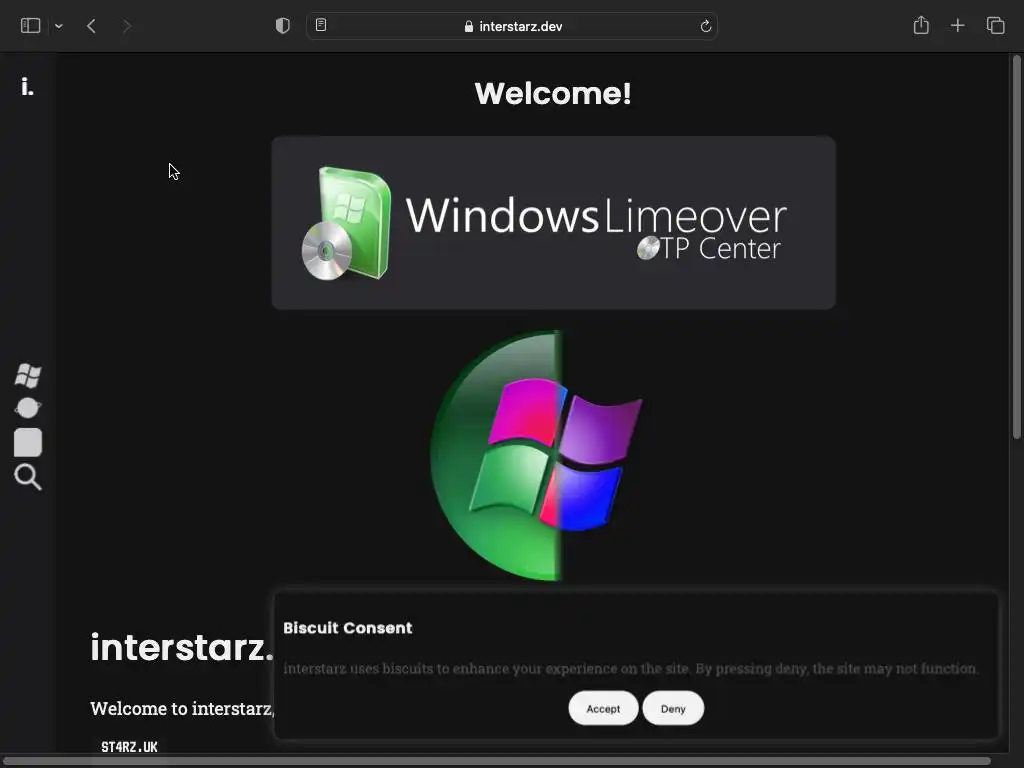
Task: Show the tab overview icon
Action: click(x=995, y=25)
